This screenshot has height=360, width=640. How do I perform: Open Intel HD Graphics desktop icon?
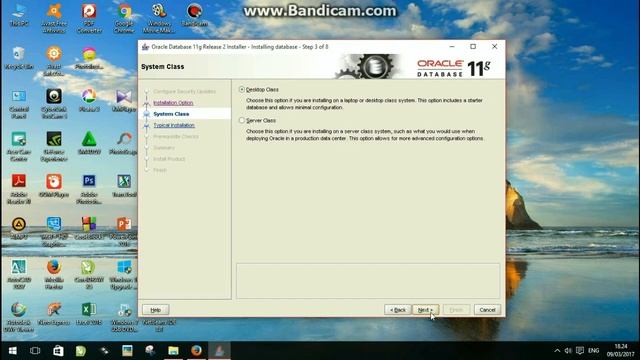(x=54, y=232)
